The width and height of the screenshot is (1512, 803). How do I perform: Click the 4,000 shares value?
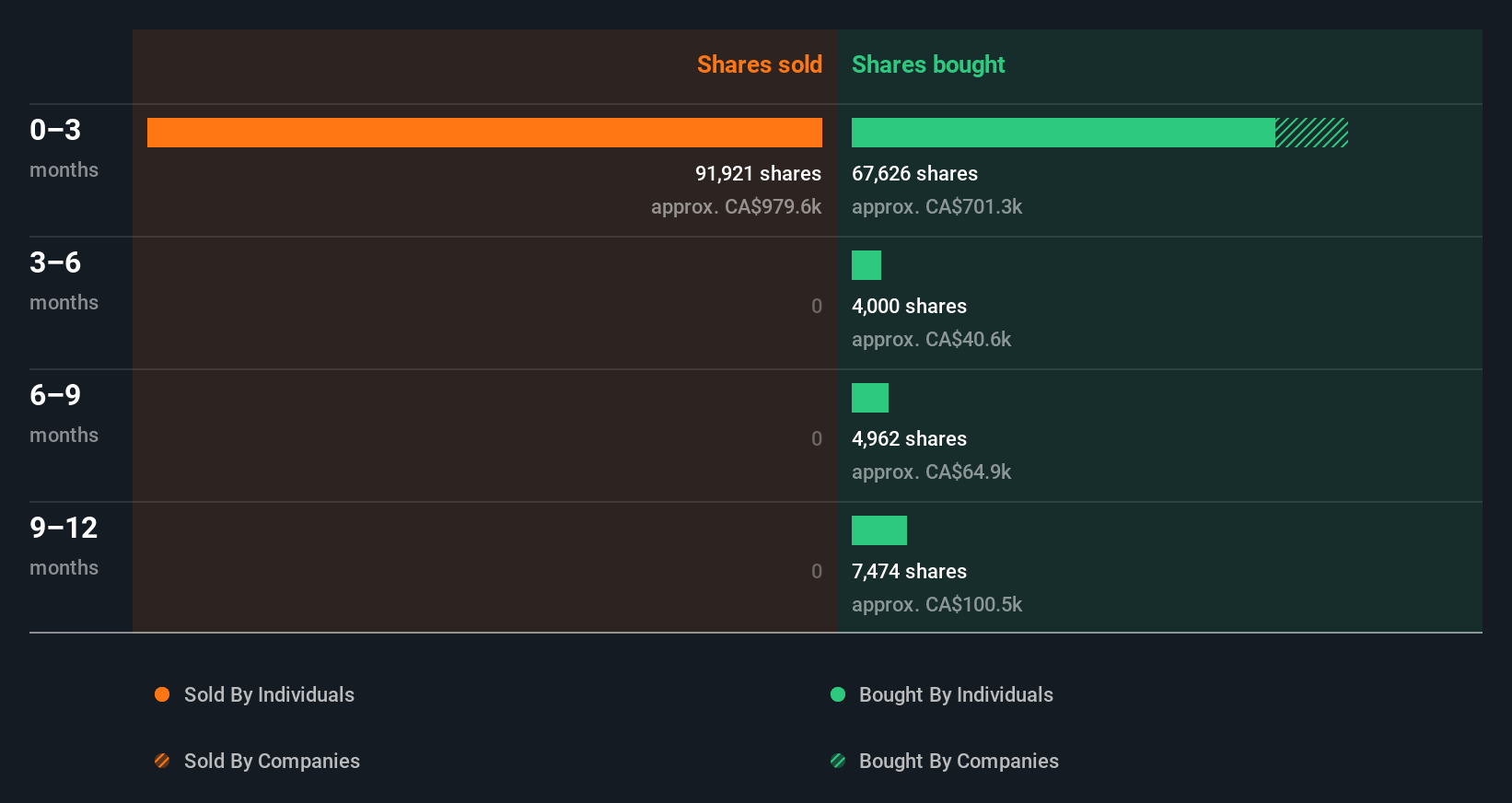[909, 306]
